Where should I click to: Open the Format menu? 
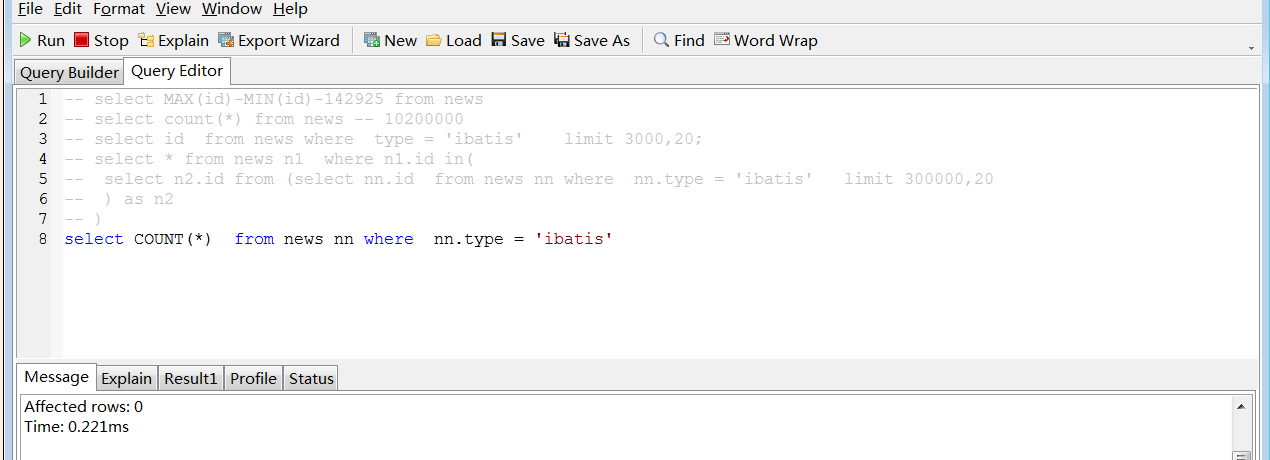point(119,9)
